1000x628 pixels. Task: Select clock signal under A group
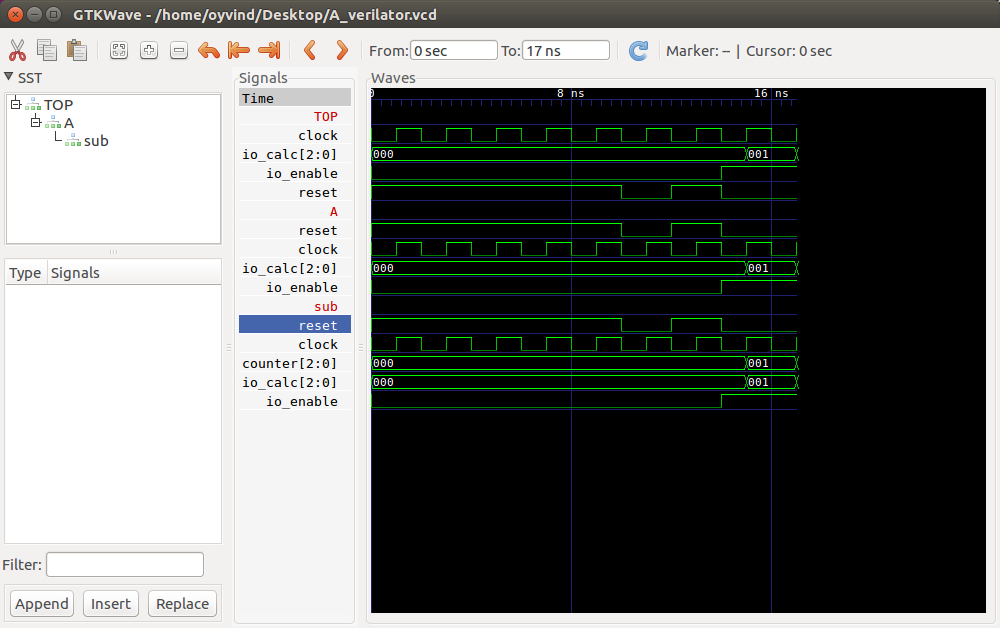point(318,250)
